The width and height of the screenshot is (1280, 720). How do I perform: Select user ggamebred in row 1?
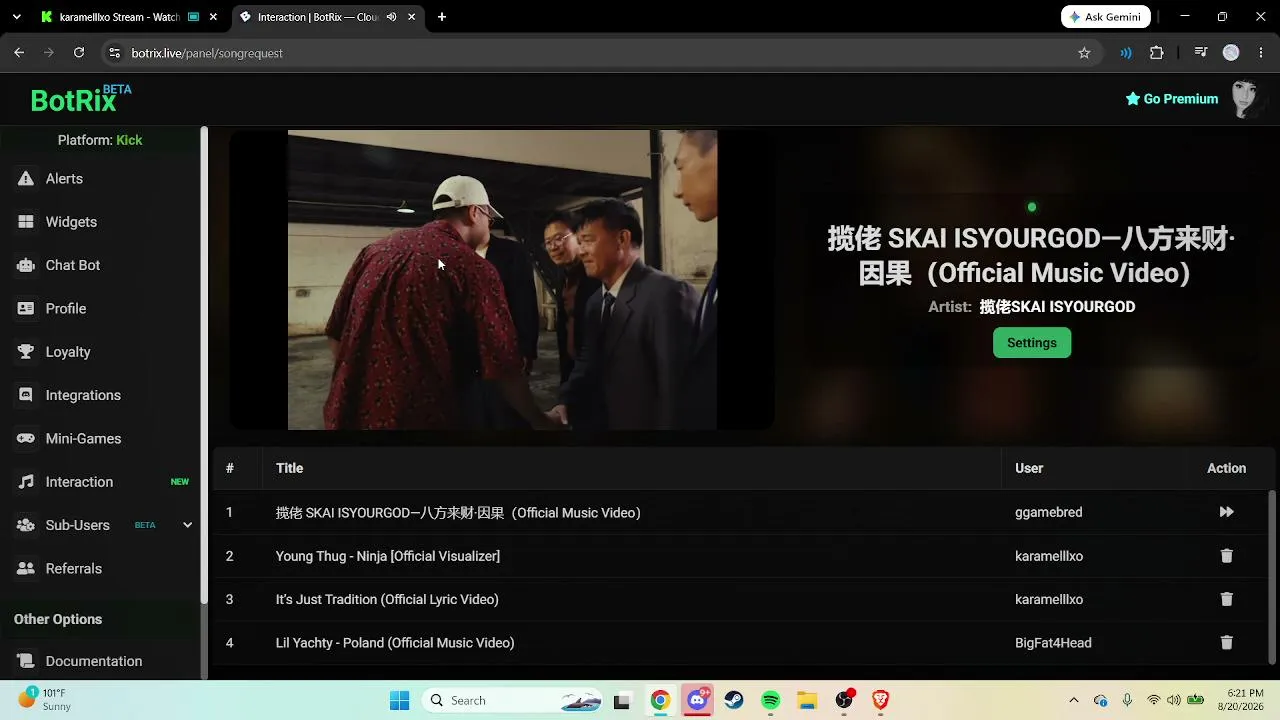[1048, 512]
